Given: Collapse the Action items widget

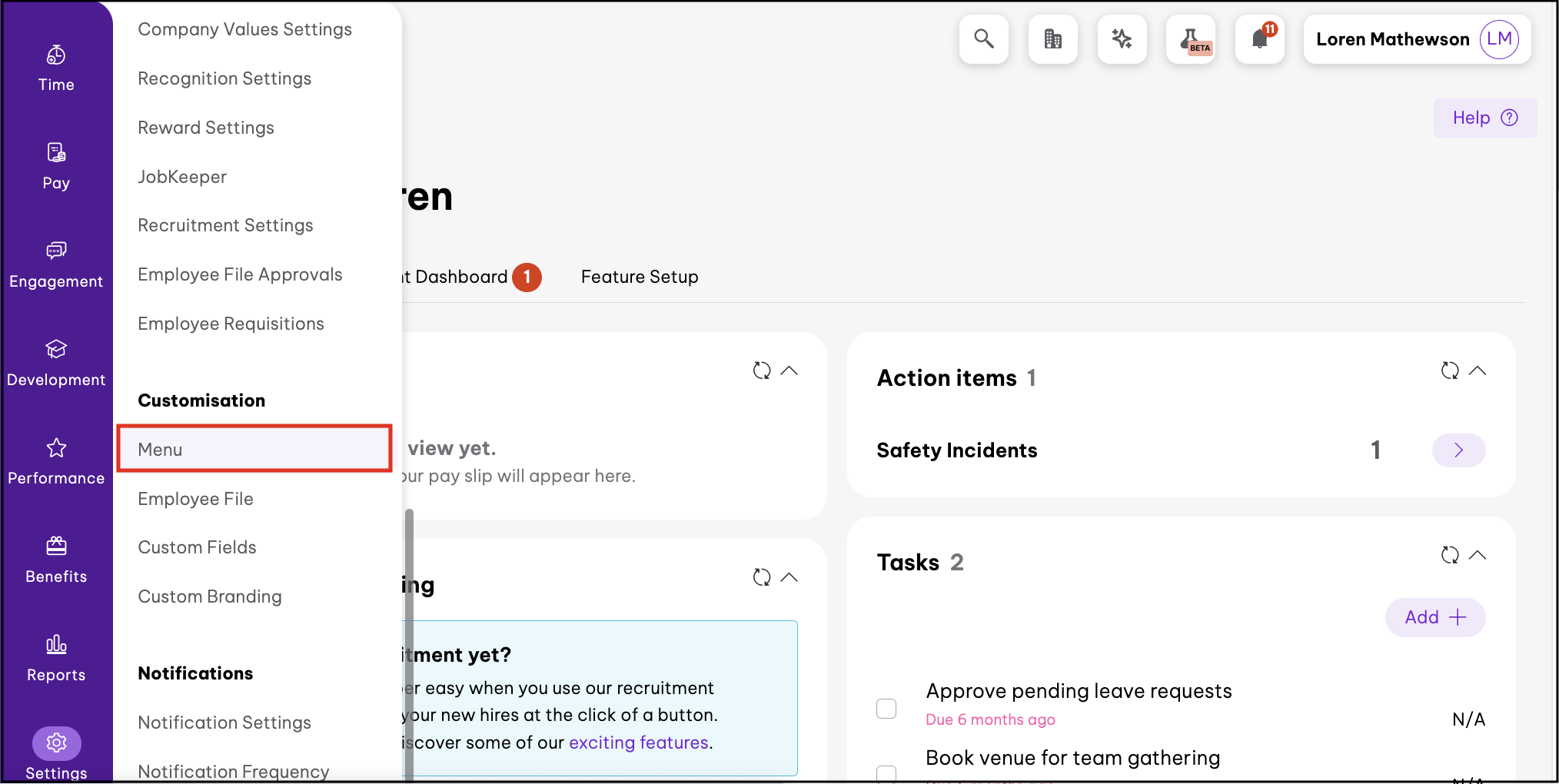Looking at the screenshot, I should click(1478, 370).
